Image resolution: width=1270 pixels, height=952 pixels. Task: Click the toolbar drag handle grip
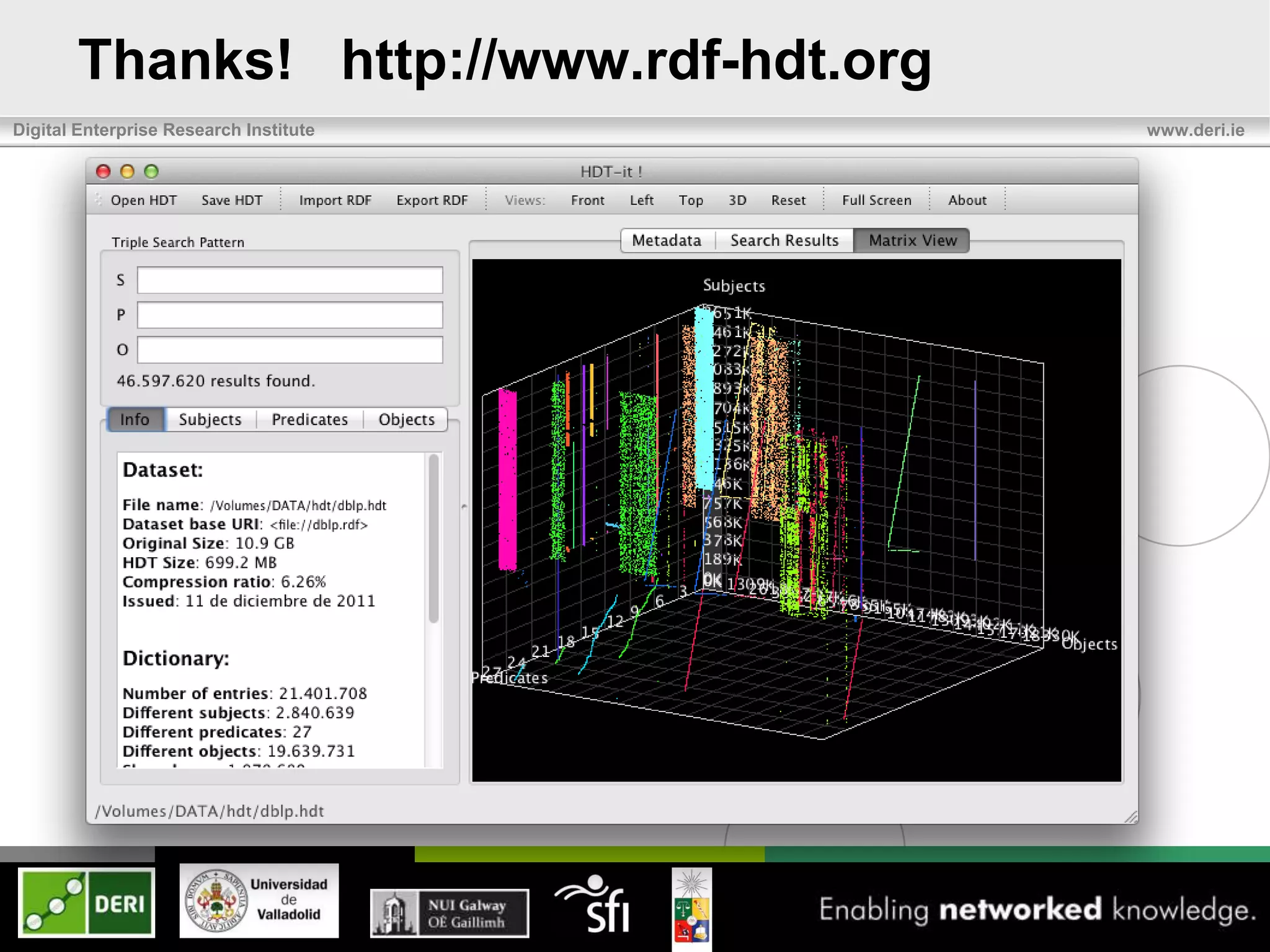pyautogui.click(x=98, y=200)
